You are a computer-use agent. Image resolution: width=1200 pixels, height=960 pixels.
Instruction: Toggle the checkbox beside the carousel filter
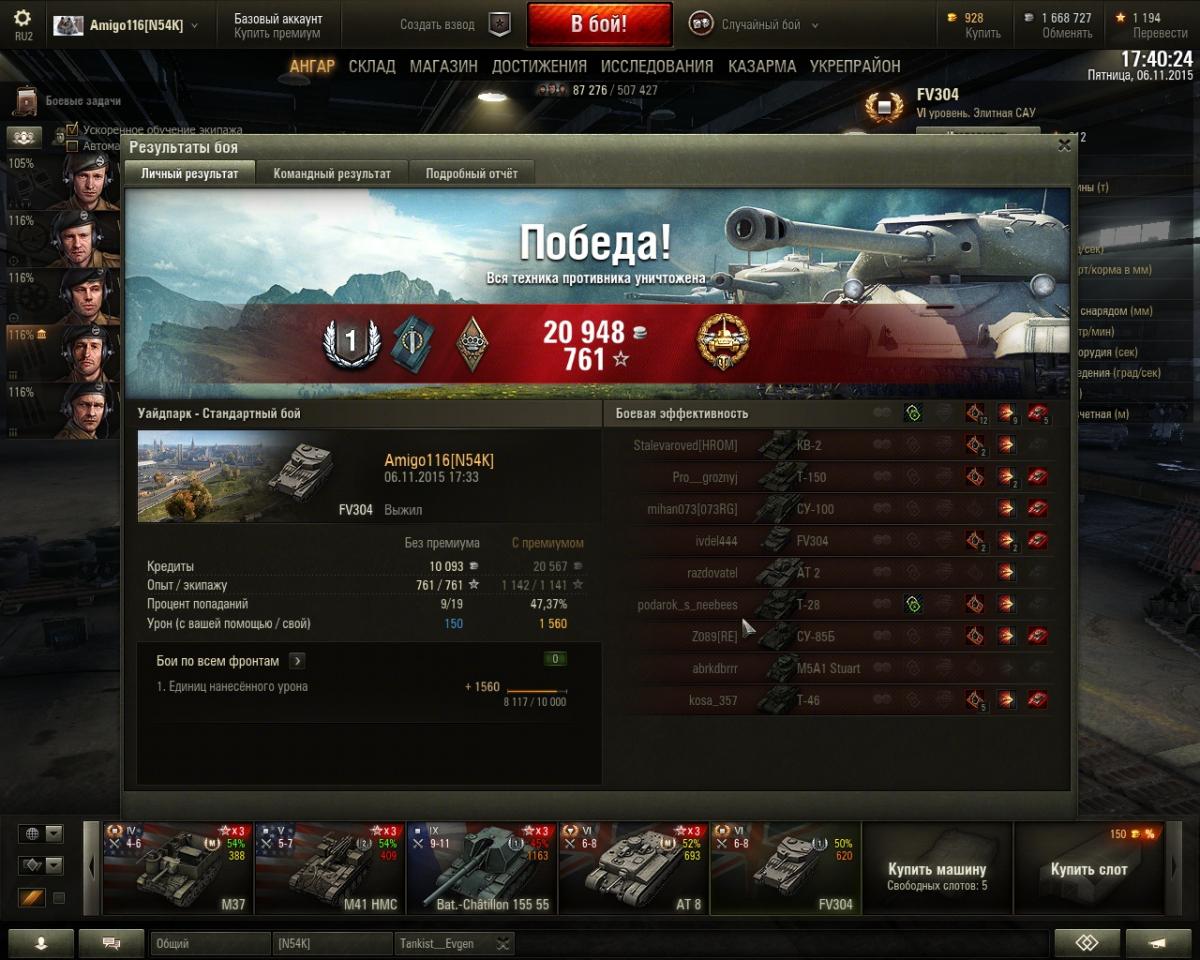(59, 898)
